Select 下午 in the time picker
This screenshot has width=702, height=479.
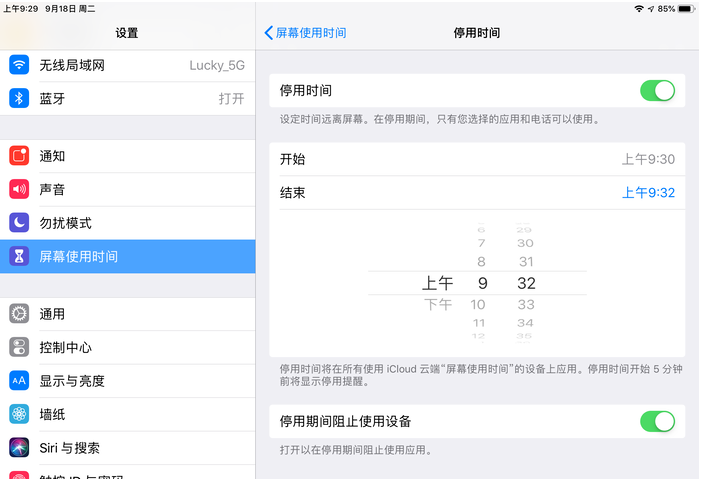click(438, 304)
